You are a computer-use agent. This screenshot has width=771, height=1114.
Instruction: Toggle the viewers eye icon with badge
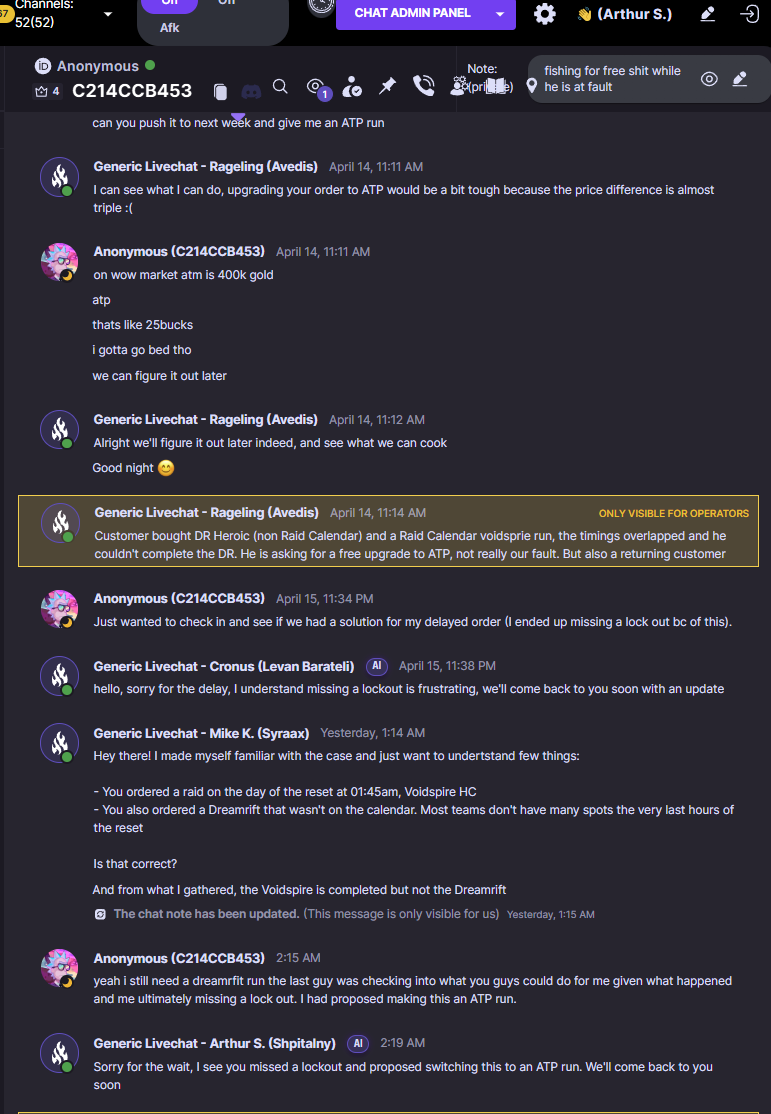click(316, 87)
